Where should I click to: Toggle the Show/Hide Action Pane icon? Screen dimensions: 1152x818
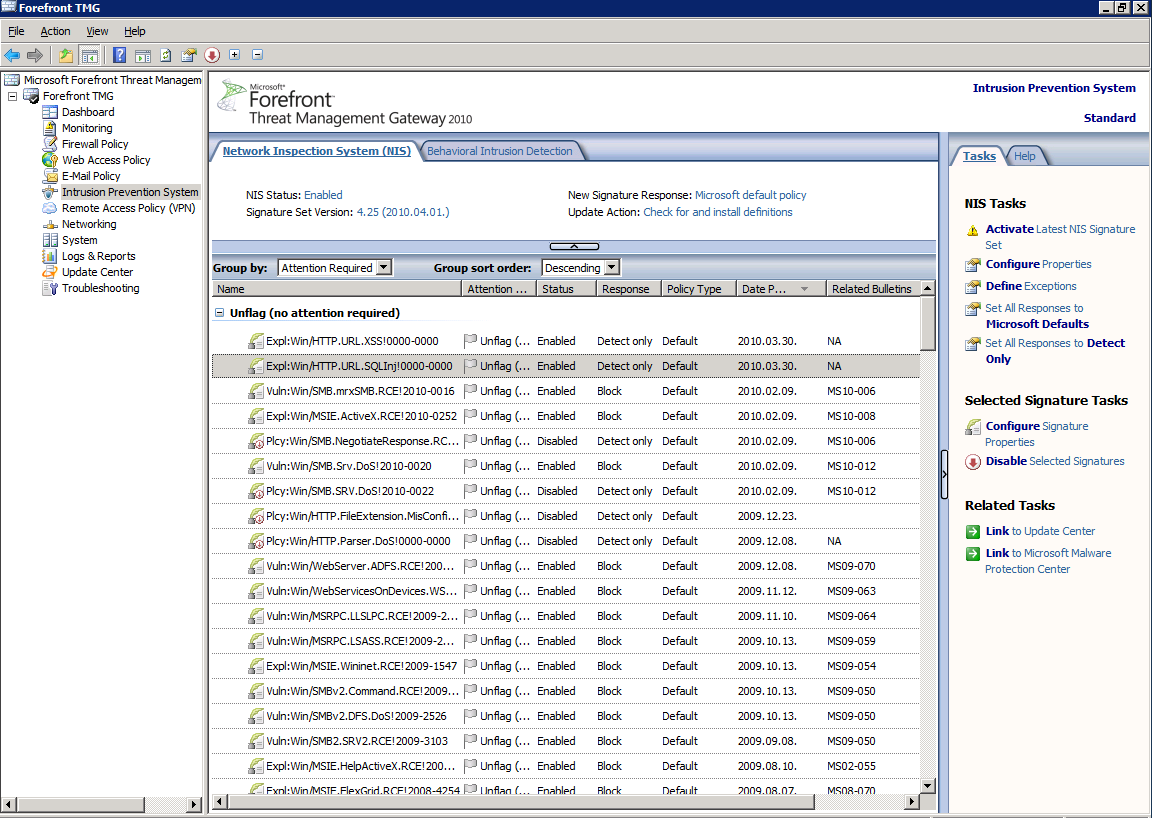pos(143,55)
